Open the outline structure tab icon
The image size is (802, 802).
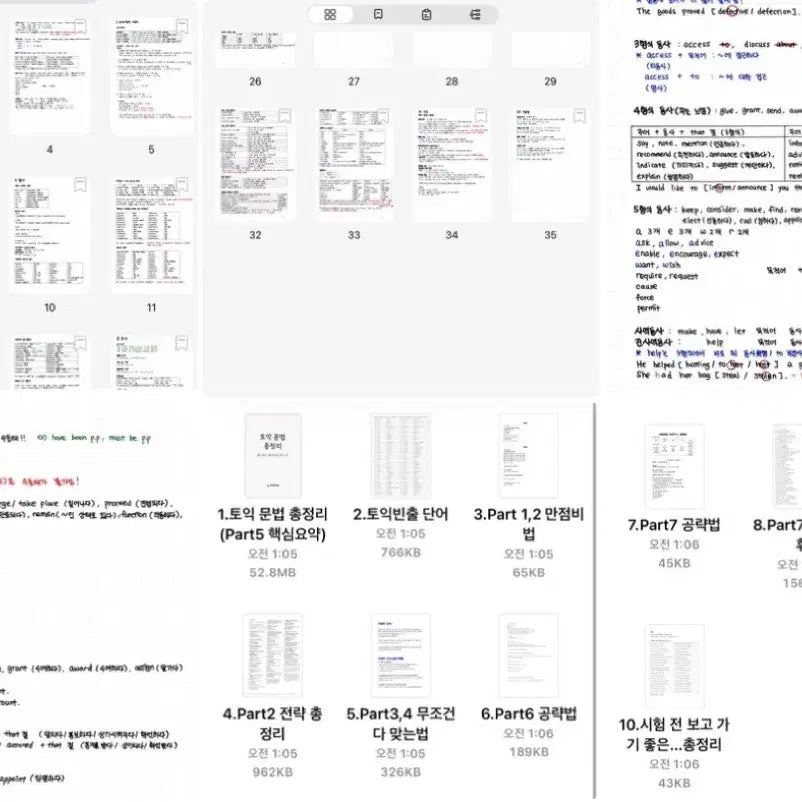point(475,14)
